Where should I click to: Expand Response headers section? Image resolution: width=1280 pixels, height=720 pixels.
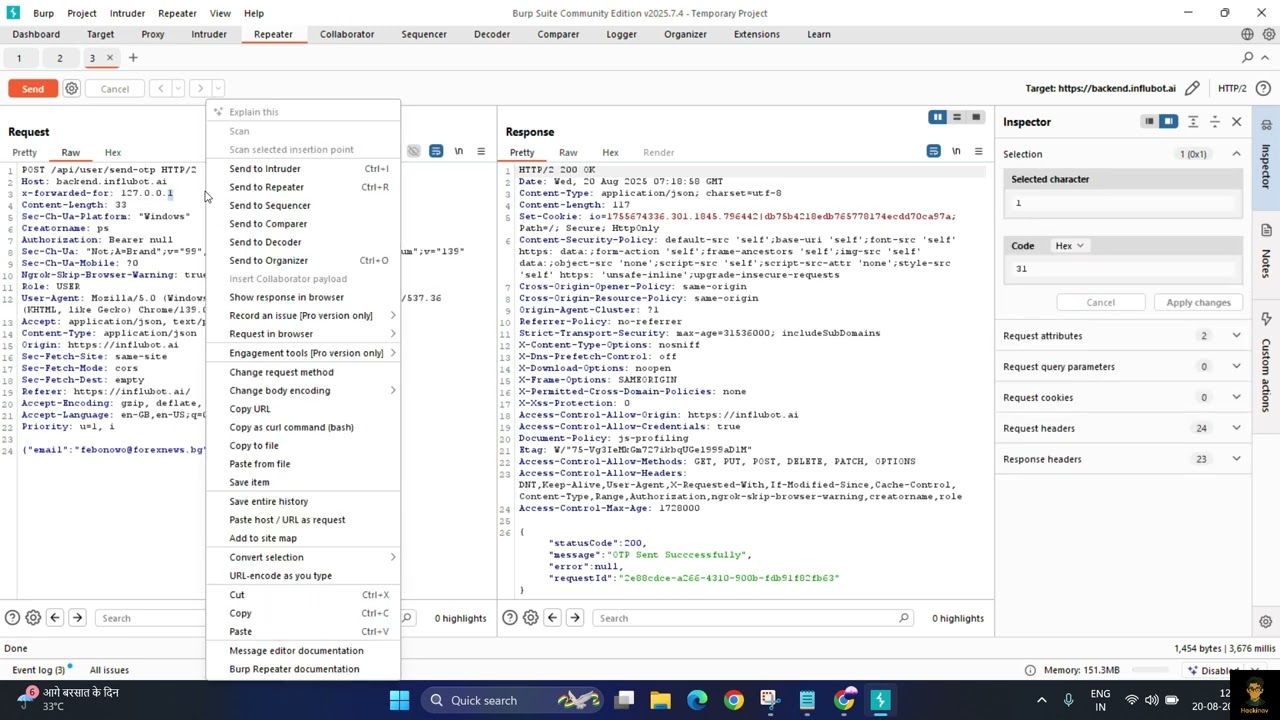pos(1236,459)
